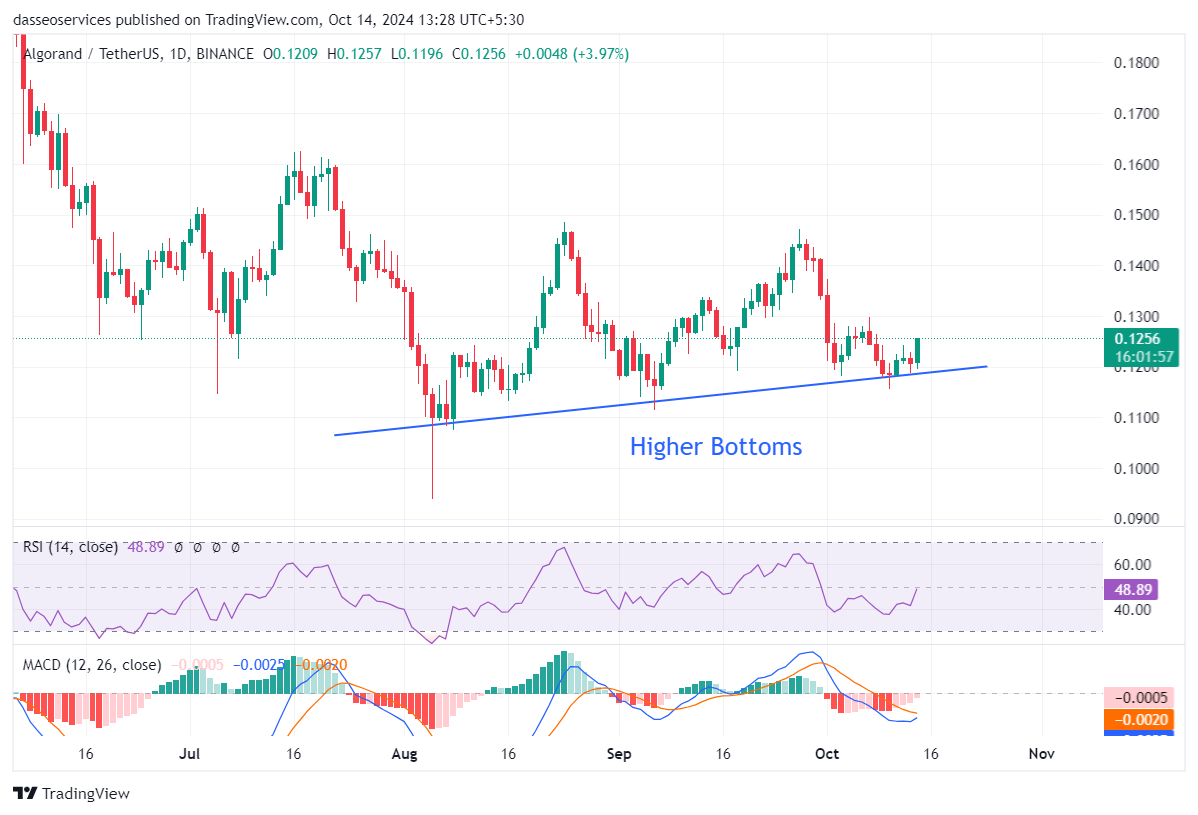Click the Sep label on date axis

[x=619, y=753]
